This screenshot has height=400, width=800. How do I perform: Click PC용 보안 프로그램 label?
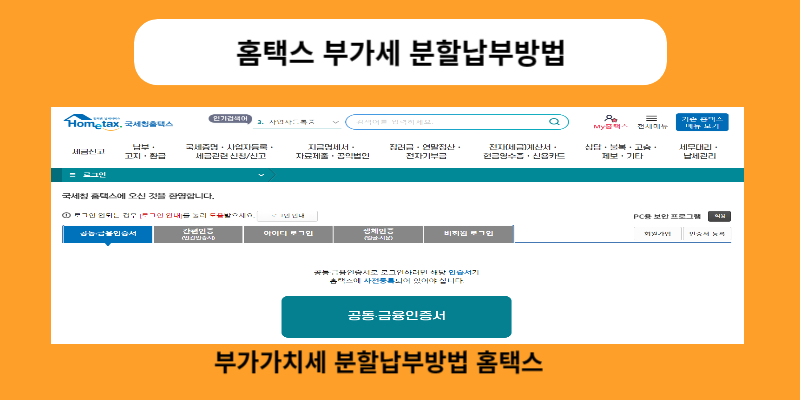(667, 216)
